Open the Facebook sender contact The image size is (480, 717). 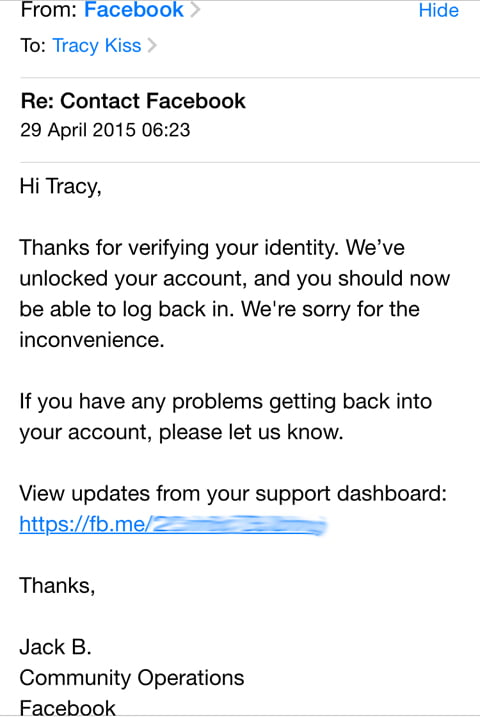tap(133, 10)
